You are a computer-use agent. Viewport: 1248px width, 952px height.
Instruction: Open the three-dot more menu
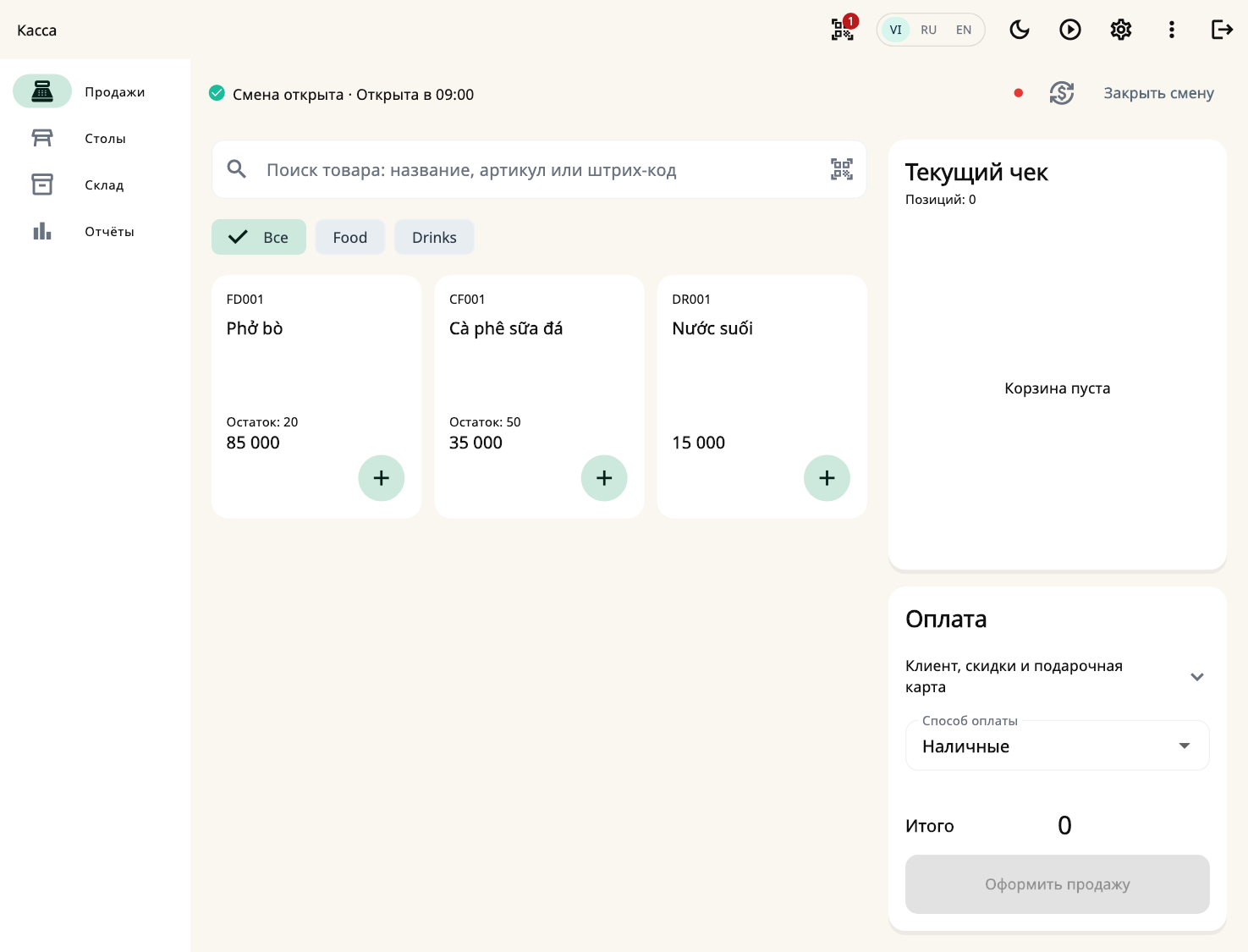1172,30
